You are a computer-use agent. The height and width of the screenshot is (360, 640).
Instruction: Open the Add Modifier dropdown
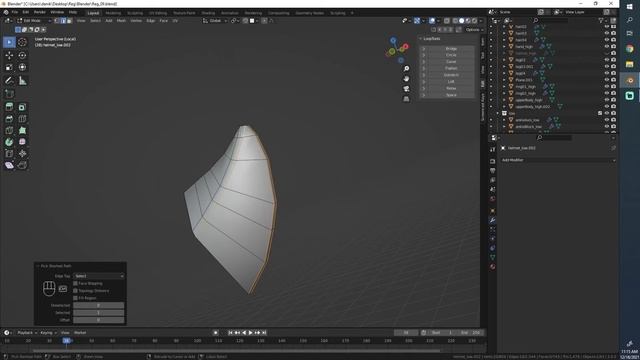558,160
